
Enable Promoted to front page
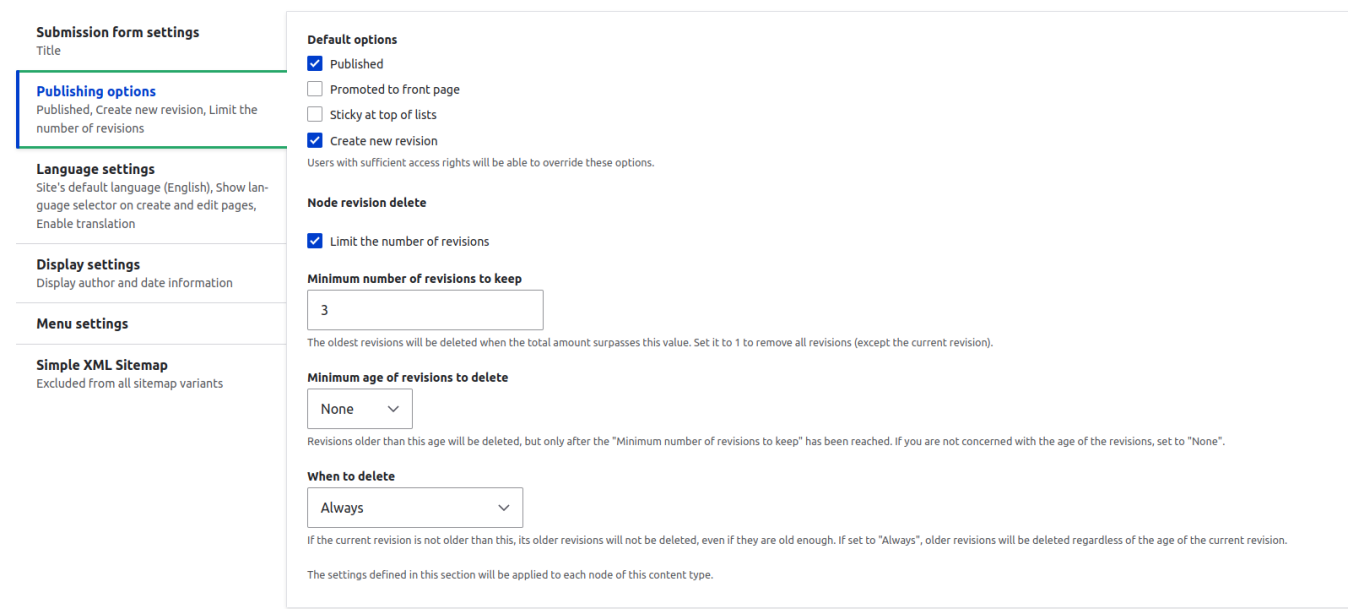(315, 89)
